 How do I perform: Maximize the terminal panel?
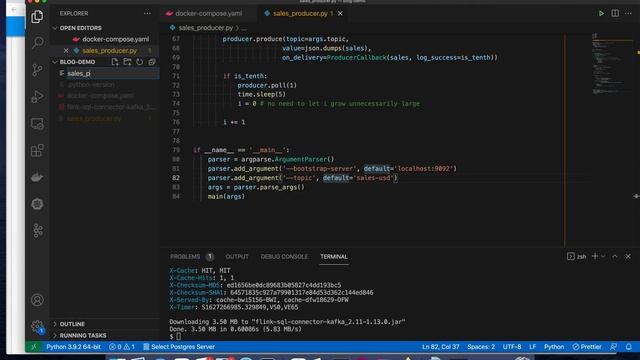(615, 256)
